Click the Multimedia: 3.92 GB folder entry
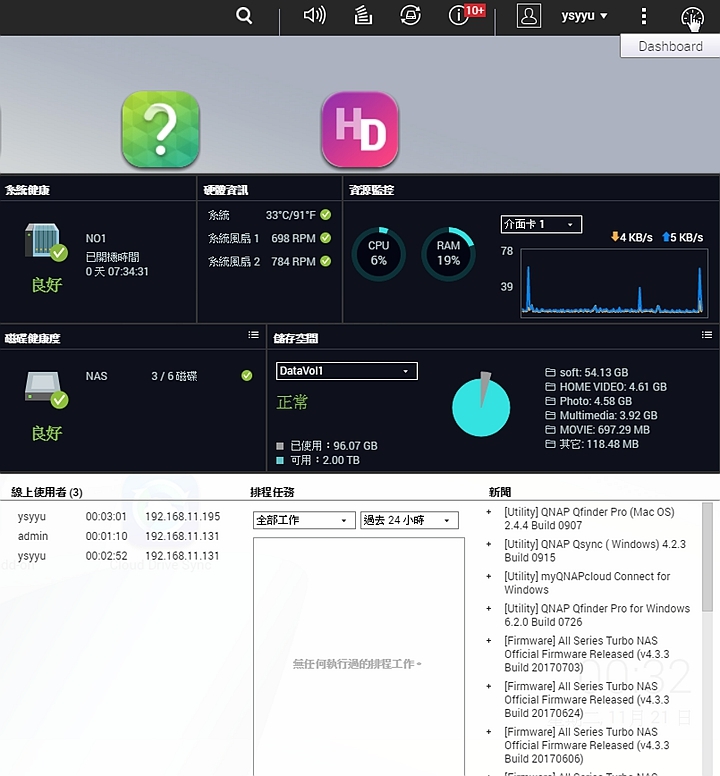This screenshot has height=776, width=720. [x=601, y=415]
